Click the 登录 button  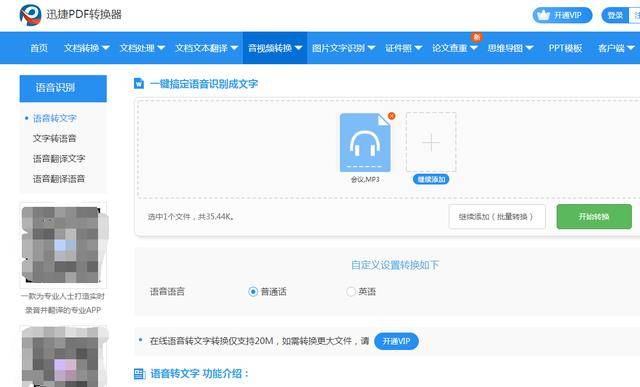(x=615, y=16)
